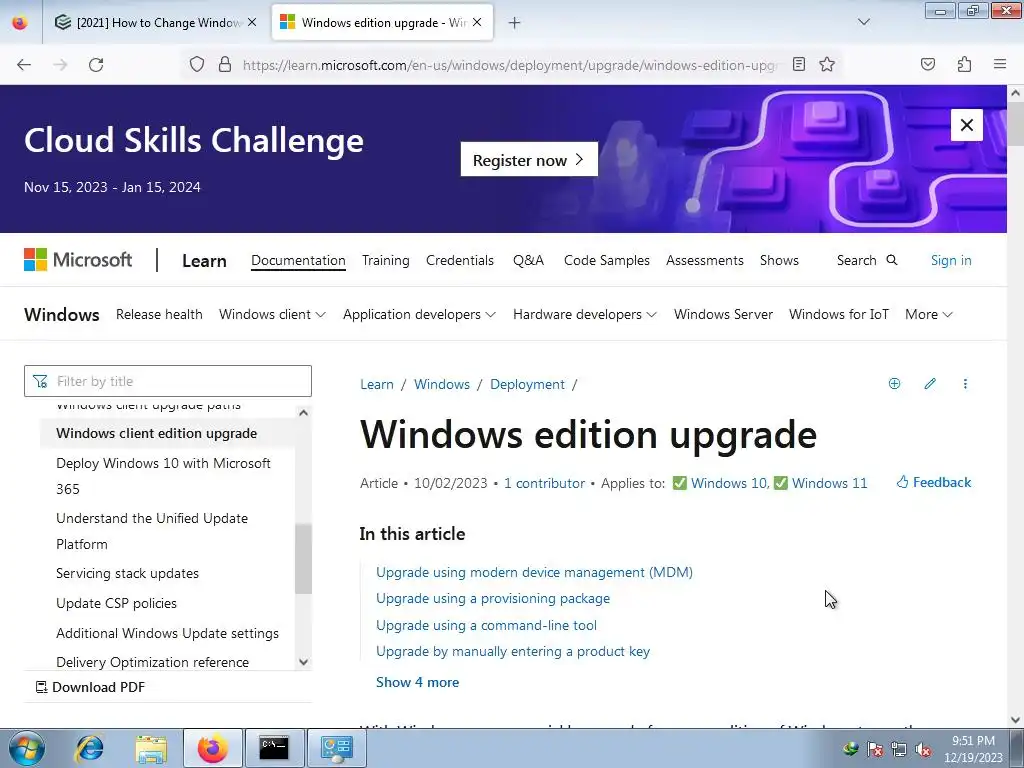Jump to Upgrade using a provisioning package
Viewport: 1024px width, 768px height.
tap(493, 598)
